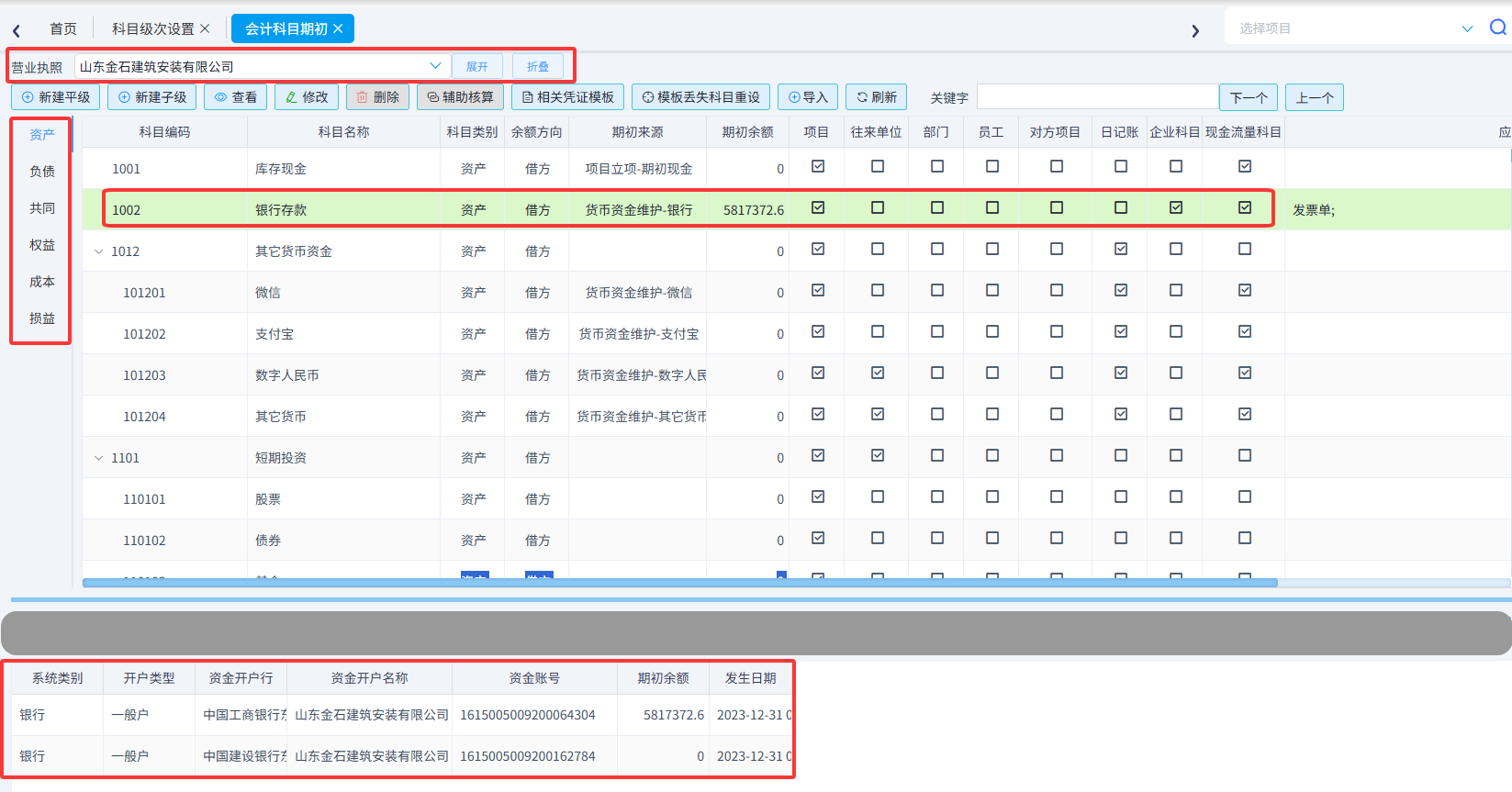Open the 选择项目 dropdown
Image resolution: width=1512 pixels, height=792 pixels.
tap(1356, 28)
